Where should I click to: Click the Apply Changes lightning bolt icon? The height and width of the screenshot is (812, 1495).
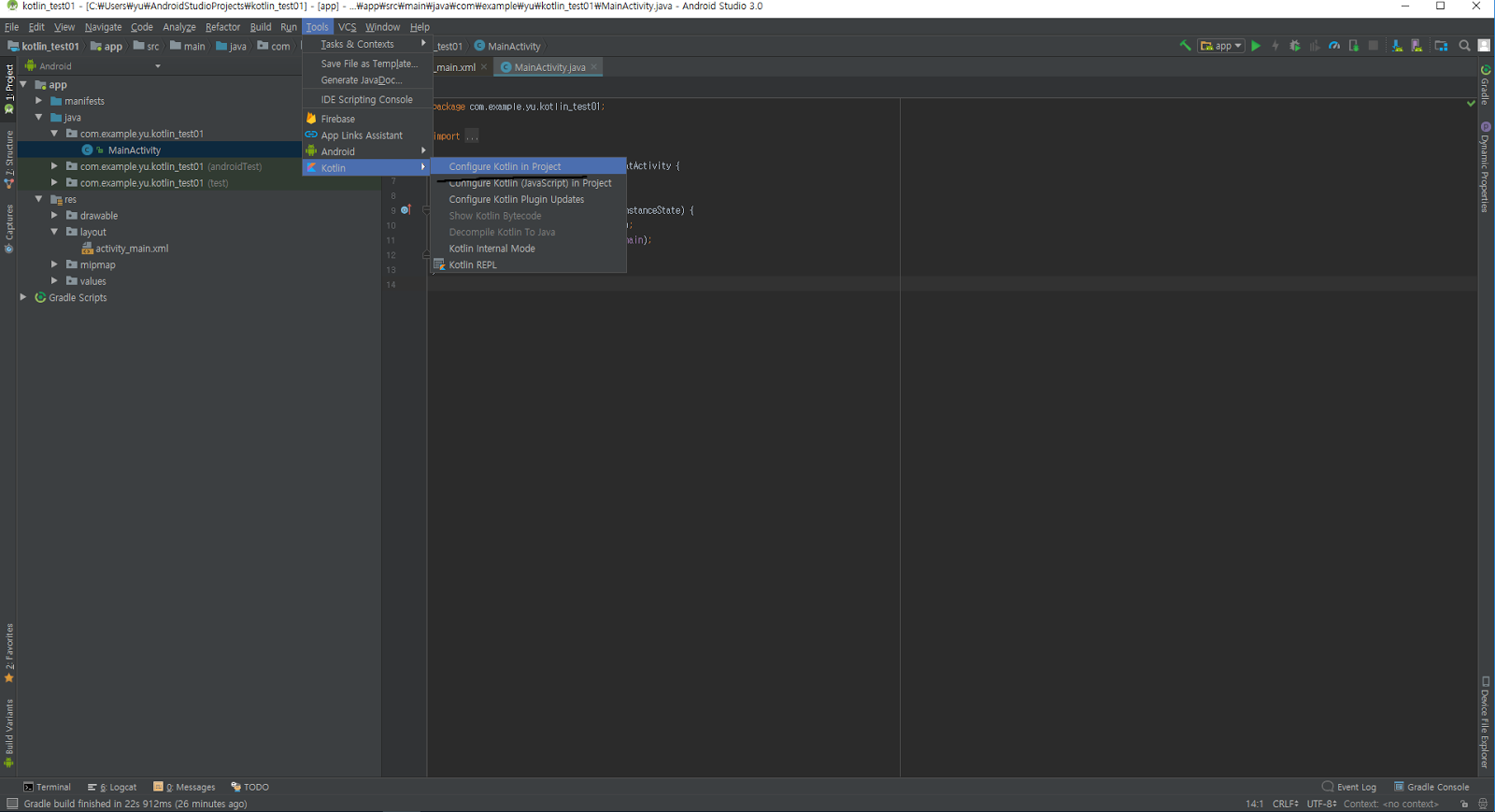pyautogui.click(x=1275, y=46)
